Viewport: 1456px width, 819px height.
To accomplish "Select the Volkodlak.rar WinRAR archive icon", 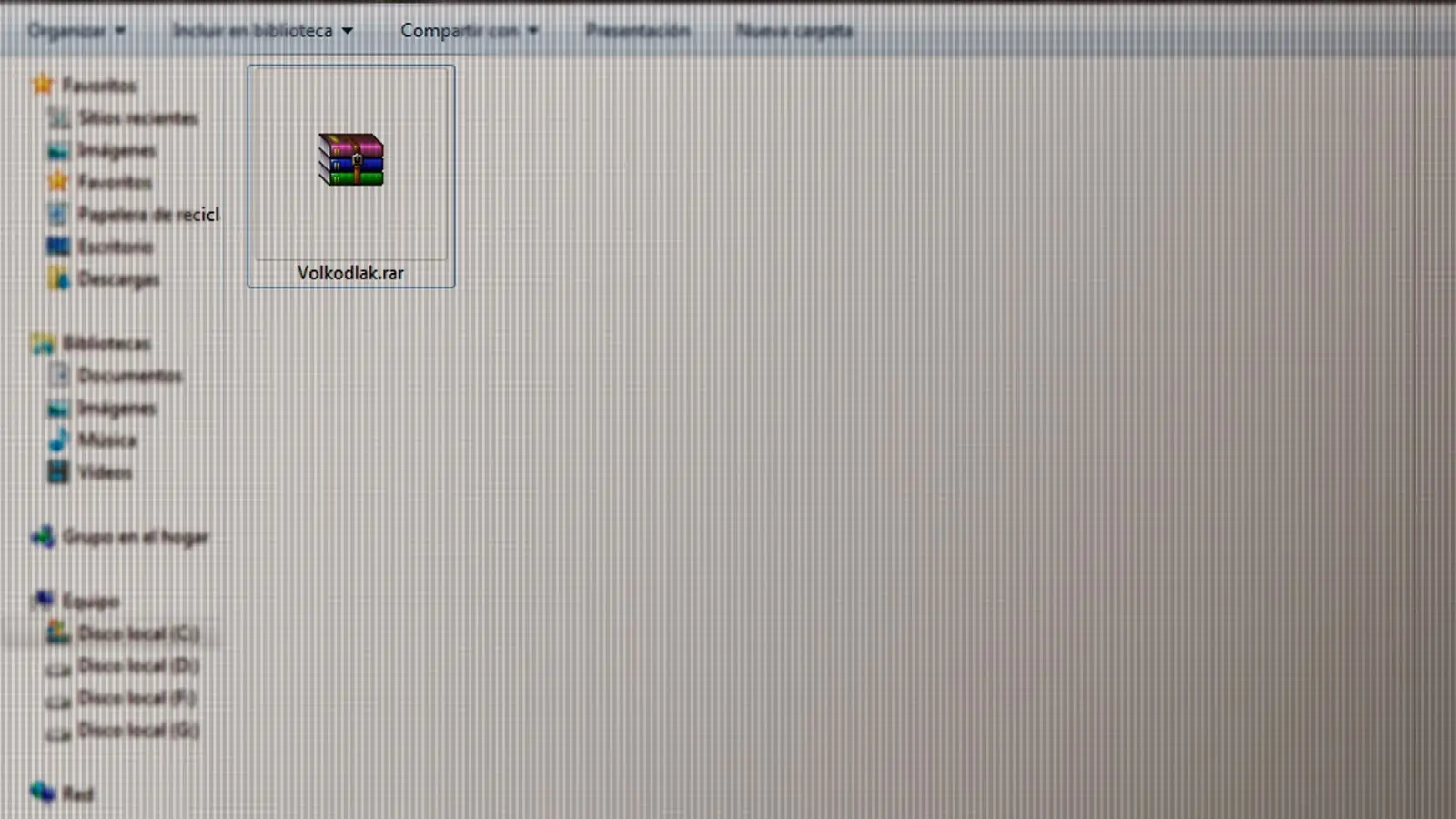I will [x=351, y=160].
